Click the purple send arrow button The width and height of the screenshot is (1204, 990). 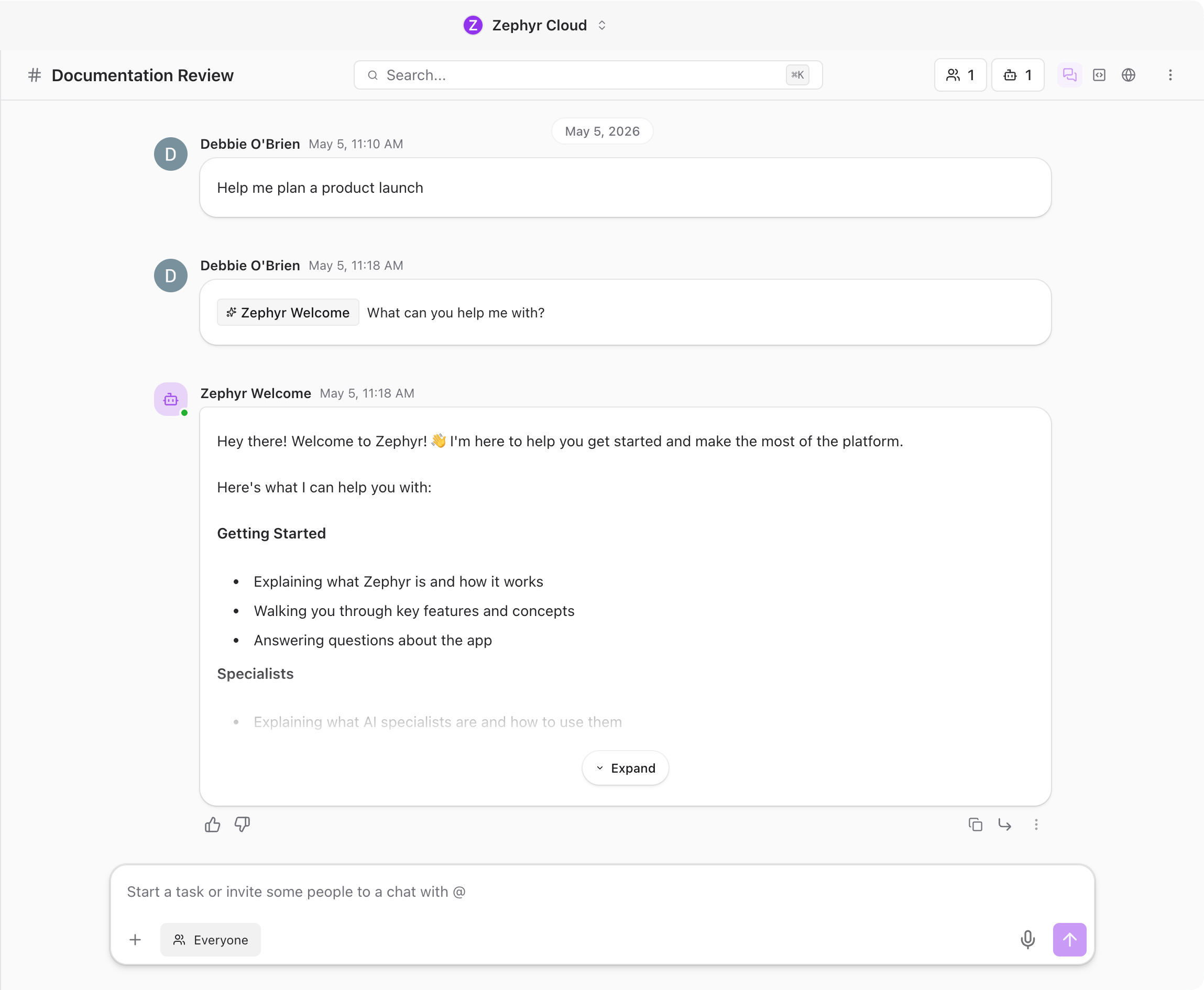tap(1069, 939)
